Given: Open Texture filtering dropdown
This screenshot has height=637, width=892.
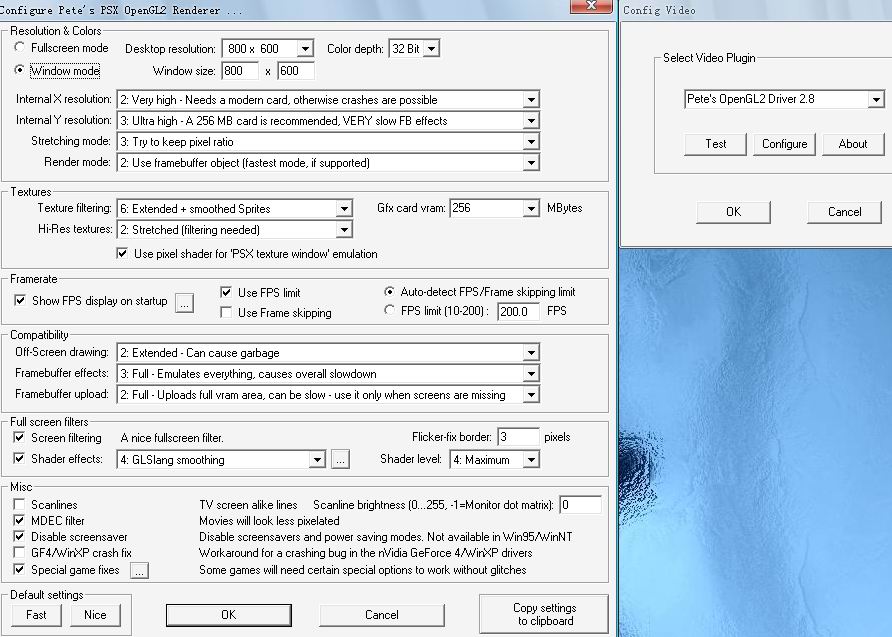Looking at the screenshot, I should [344, 209].
